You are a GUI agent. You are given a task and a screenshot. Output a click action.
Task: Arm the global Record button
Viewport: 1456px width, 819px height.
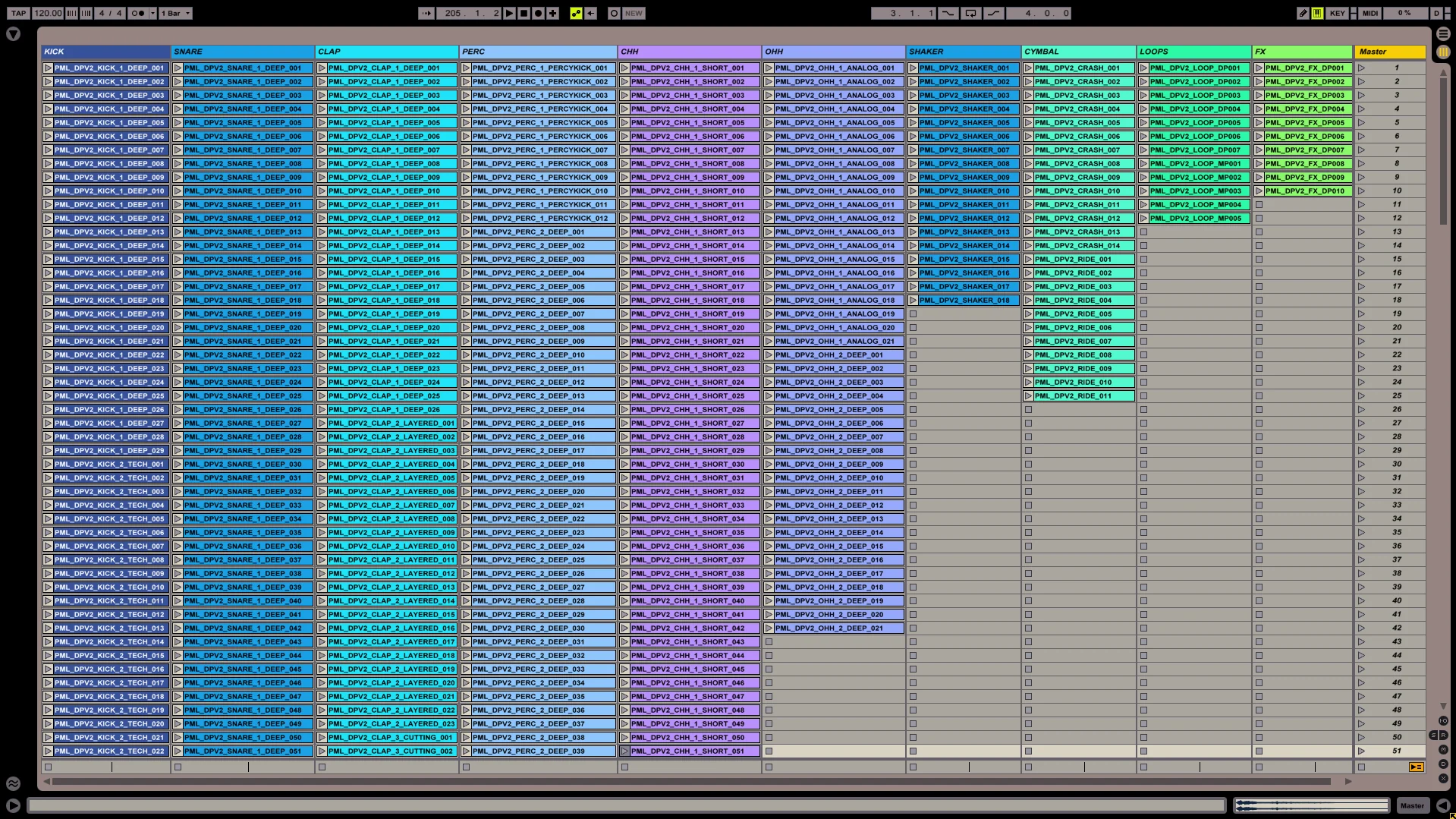pos(538,13)
